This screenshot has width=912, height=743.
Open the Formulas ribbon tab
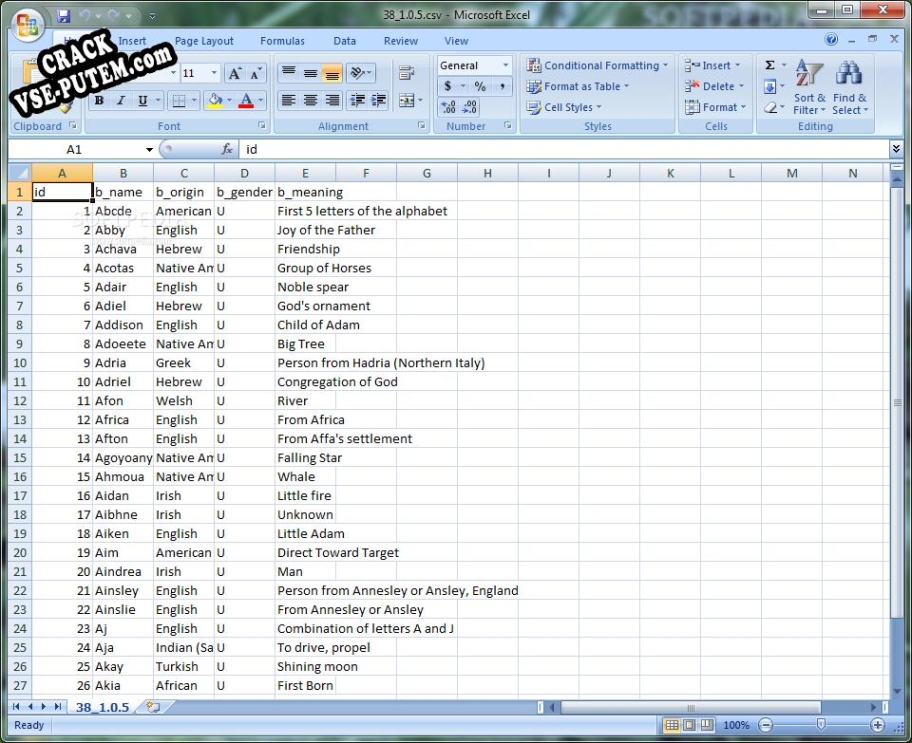coord(282,41)
